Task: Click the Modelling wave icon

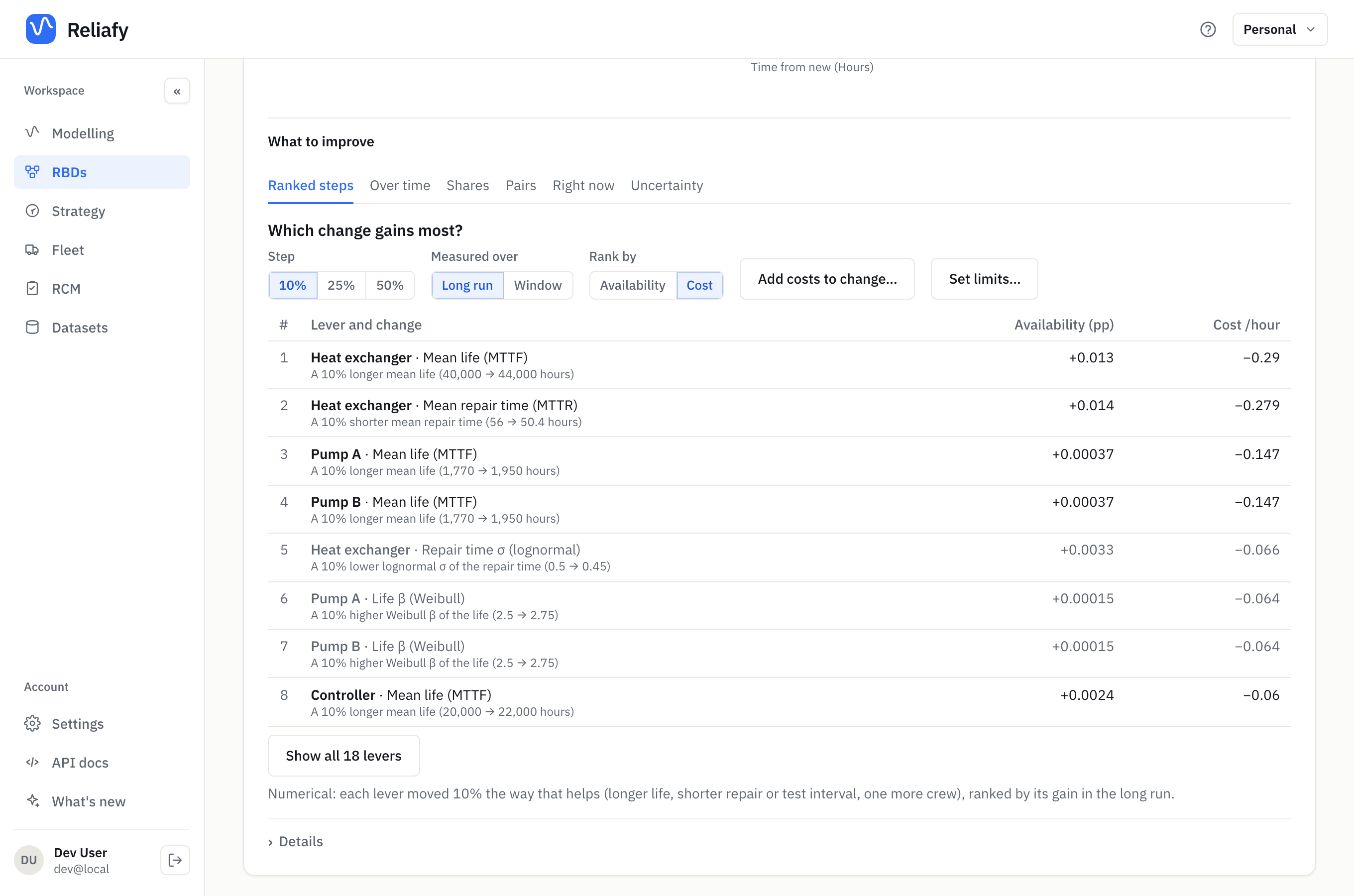Action: [32, 132]
